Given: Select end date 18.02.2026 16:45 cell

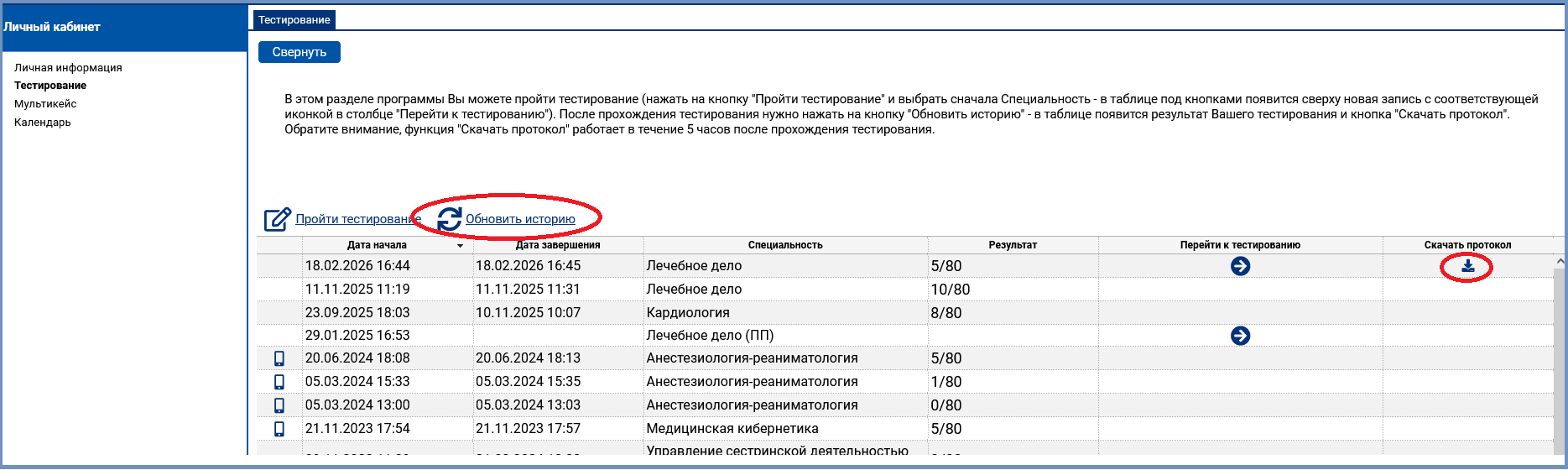Looking at the screenshot, I should pyautogui.click(x=558, y=266).
